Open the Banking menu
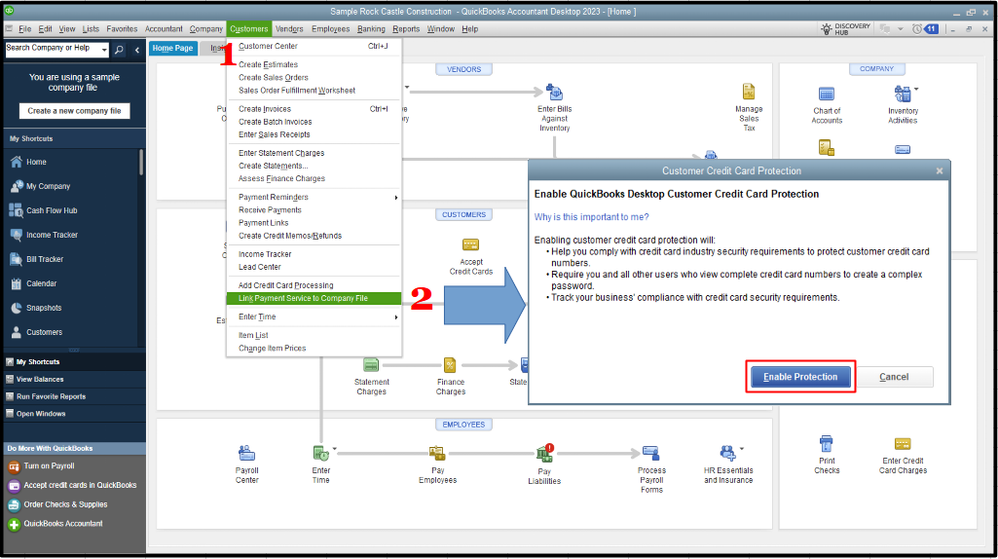 pos(371,29)
